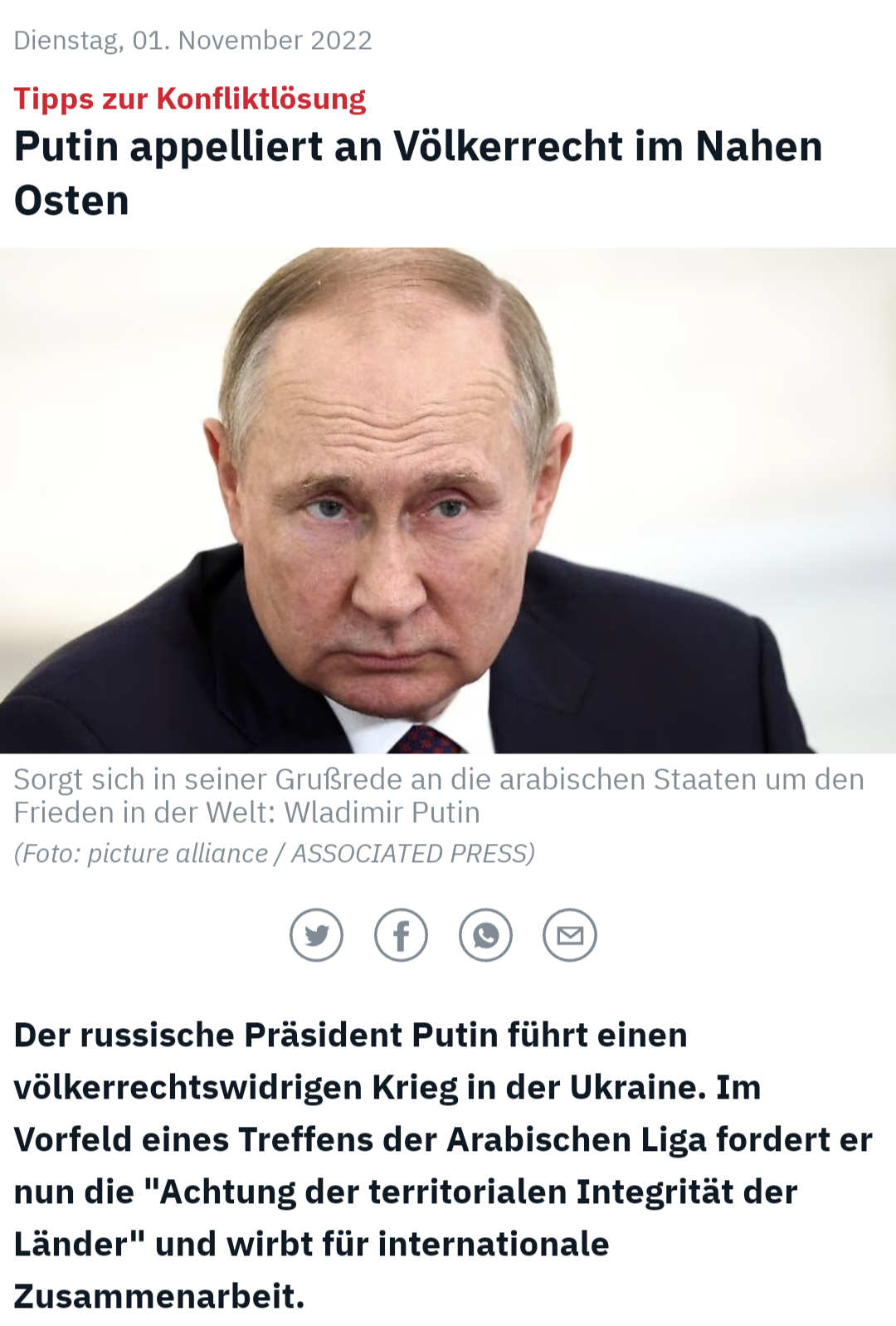Click the final word 'Zusammenarbeit.'
This screenshot has height=1326, width=896.
[x=159, y=1296]
